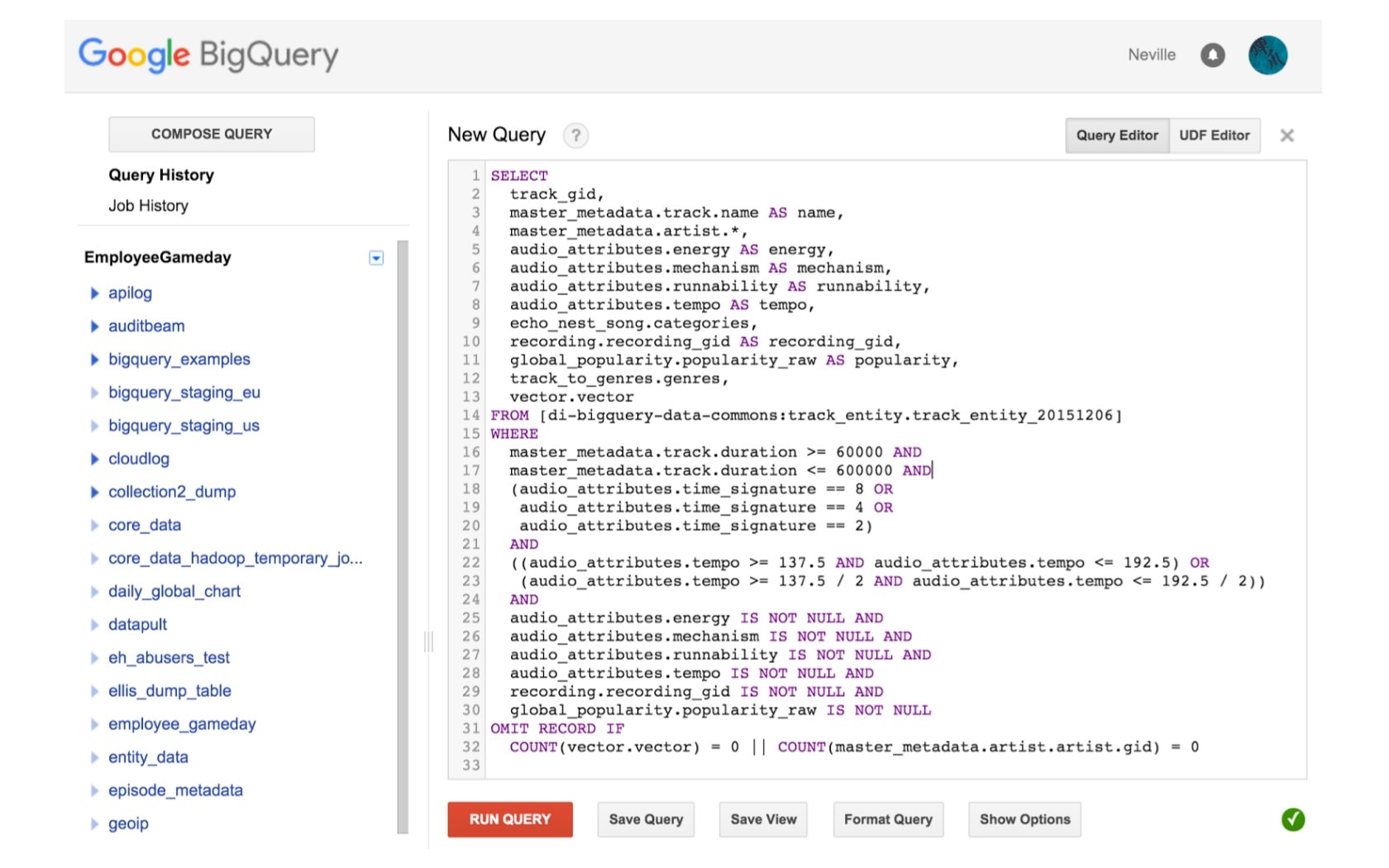Click the query help question mark icon
Image resolution: width=1389 pixels, height=868 pixels.
(x=576, y=136)
